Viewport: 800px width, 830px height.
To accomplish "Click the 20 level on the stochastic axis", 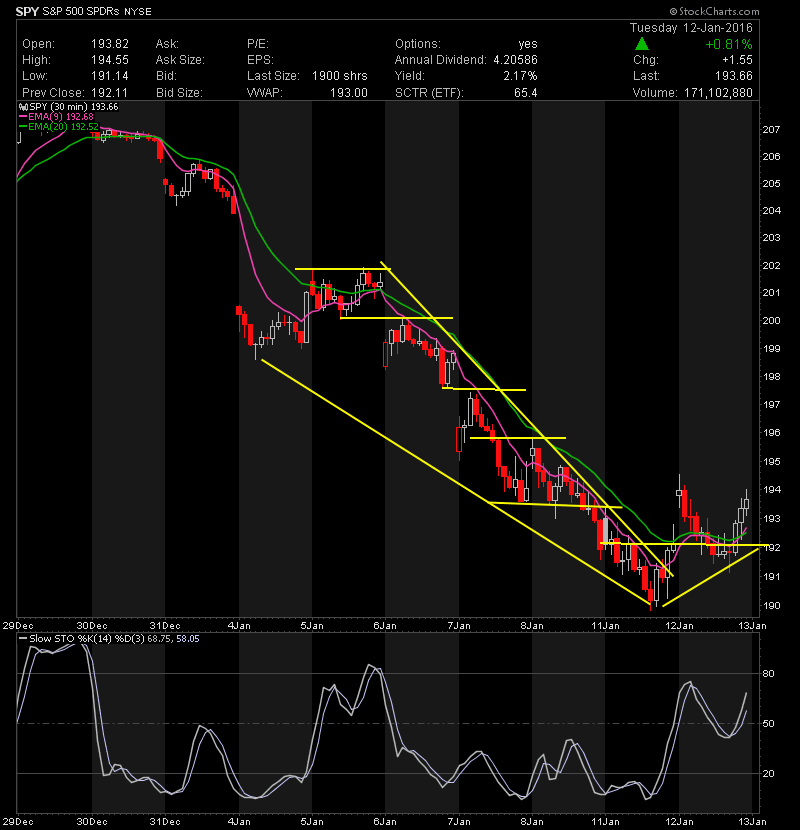I will click(768, 773).
